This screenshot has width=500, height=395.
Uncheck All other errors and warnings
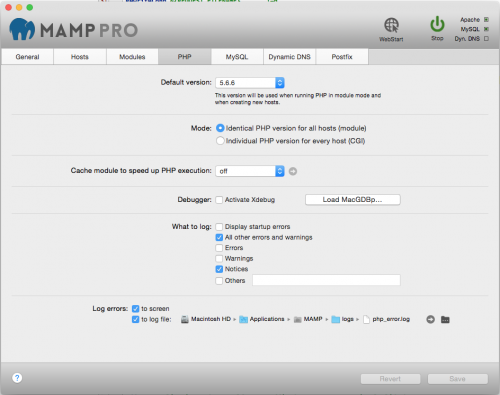point(219,237)
